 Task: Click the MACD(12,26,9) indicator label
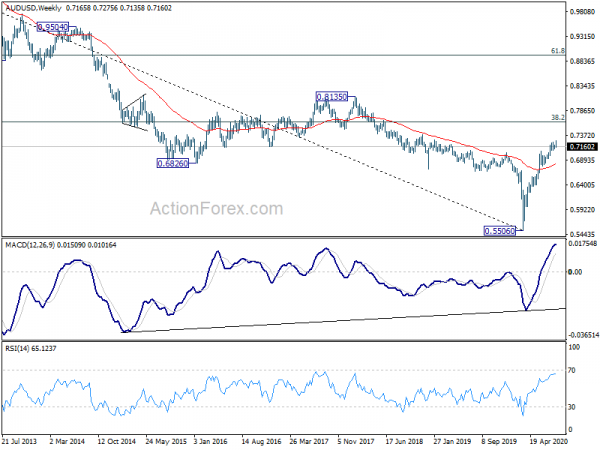(x=30, y=245)
